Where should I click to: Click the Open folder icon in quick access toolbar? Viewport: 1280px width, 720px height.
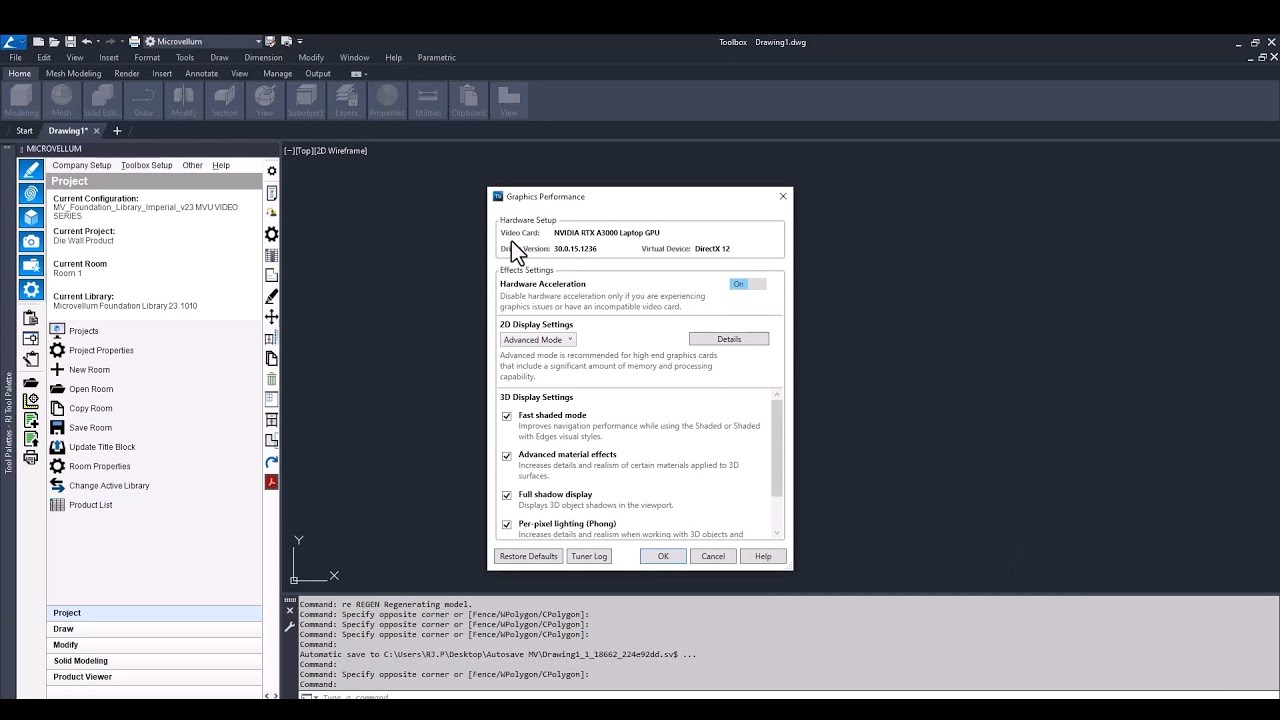54,41
